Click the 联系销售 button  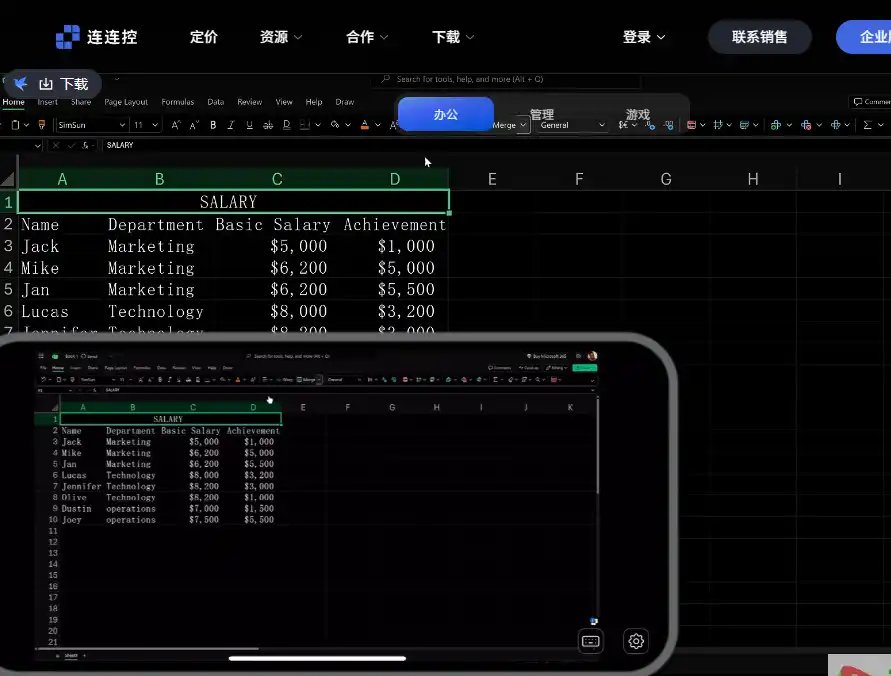759,37
